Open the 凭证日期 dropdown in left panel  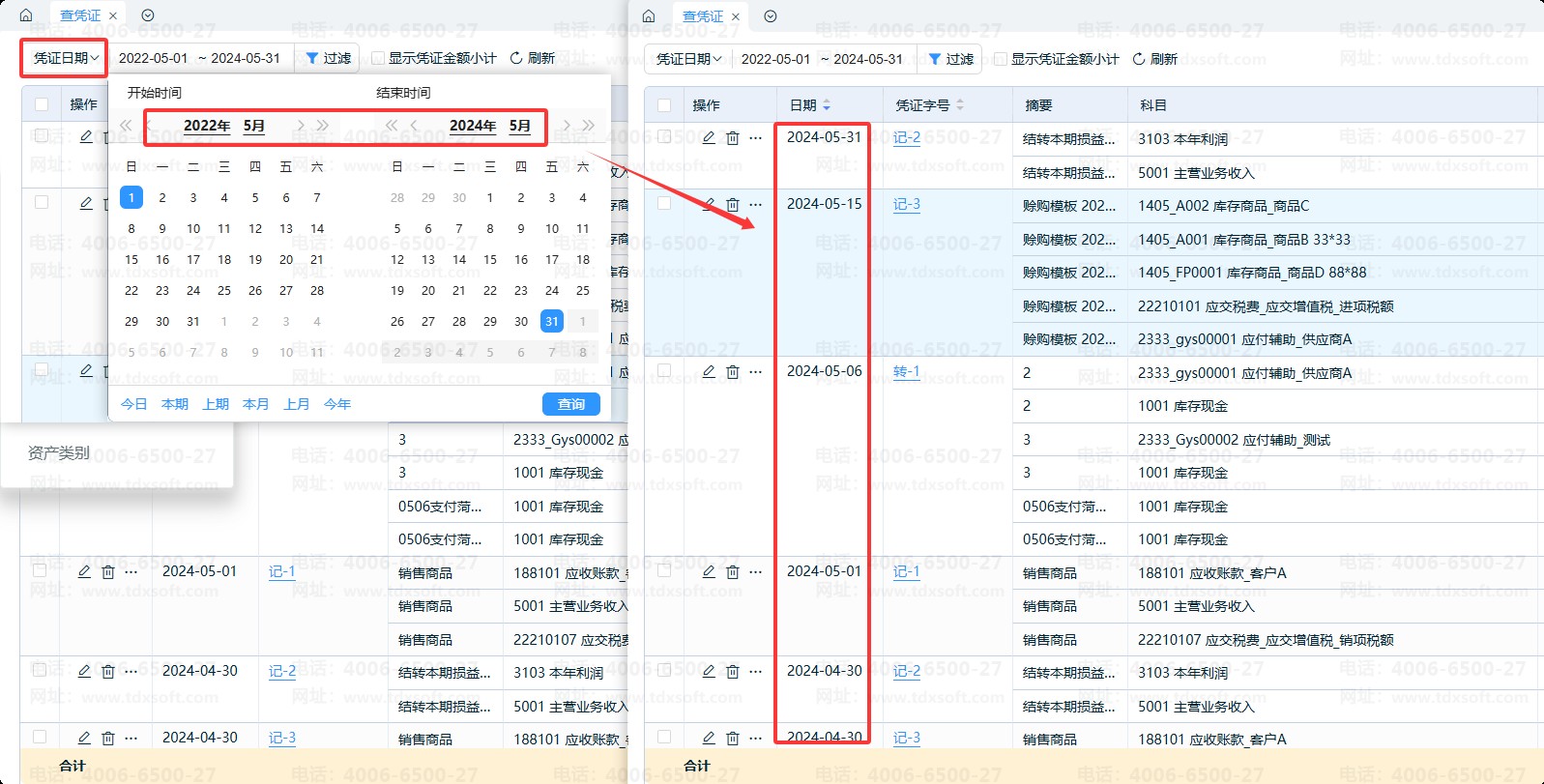click(66, 58)
